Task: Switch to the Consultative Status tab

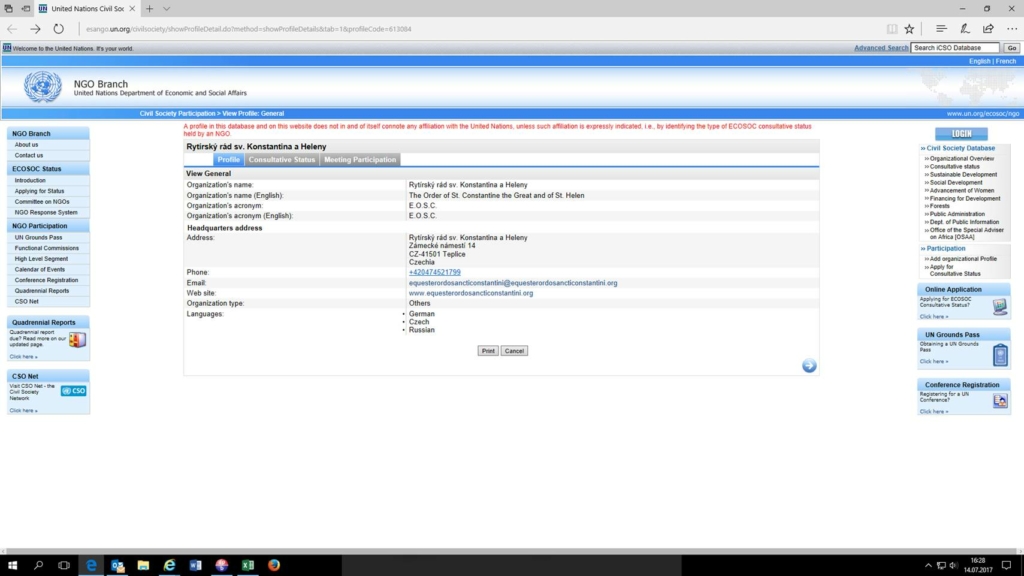Action: click(281, 159)
